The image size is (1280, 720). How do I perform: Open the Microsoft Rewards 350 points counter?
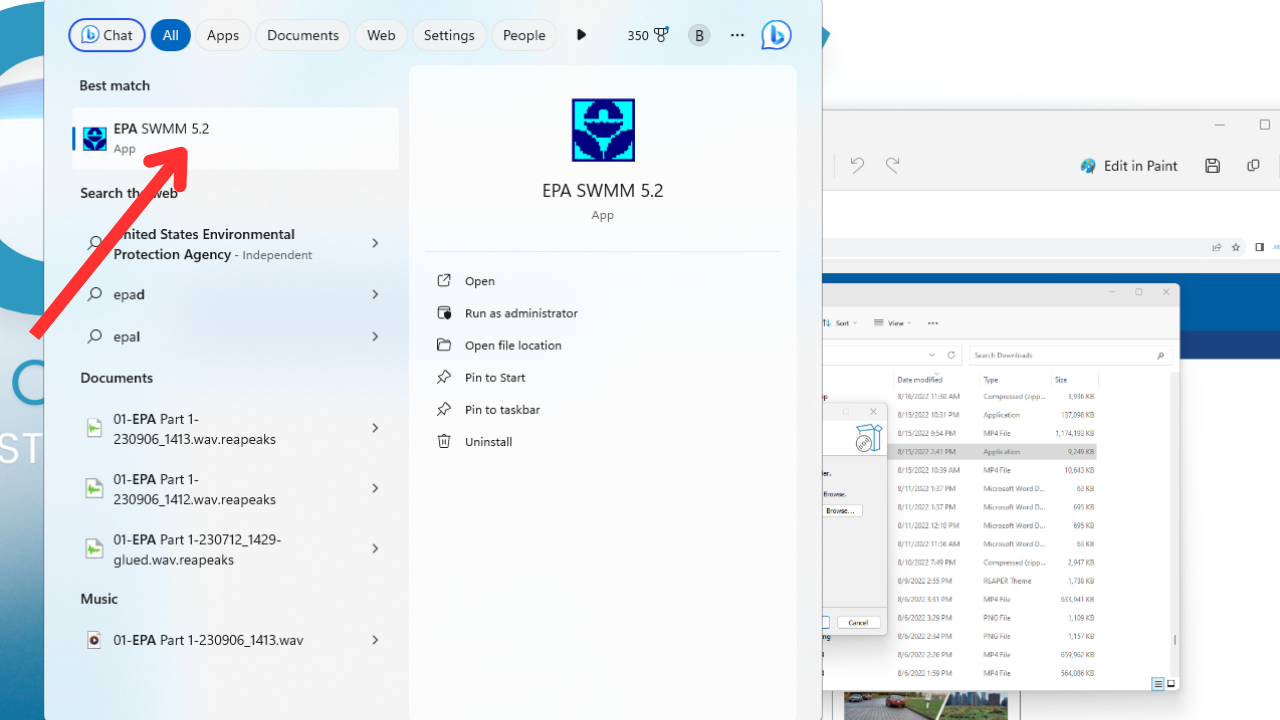pos(647,34)
